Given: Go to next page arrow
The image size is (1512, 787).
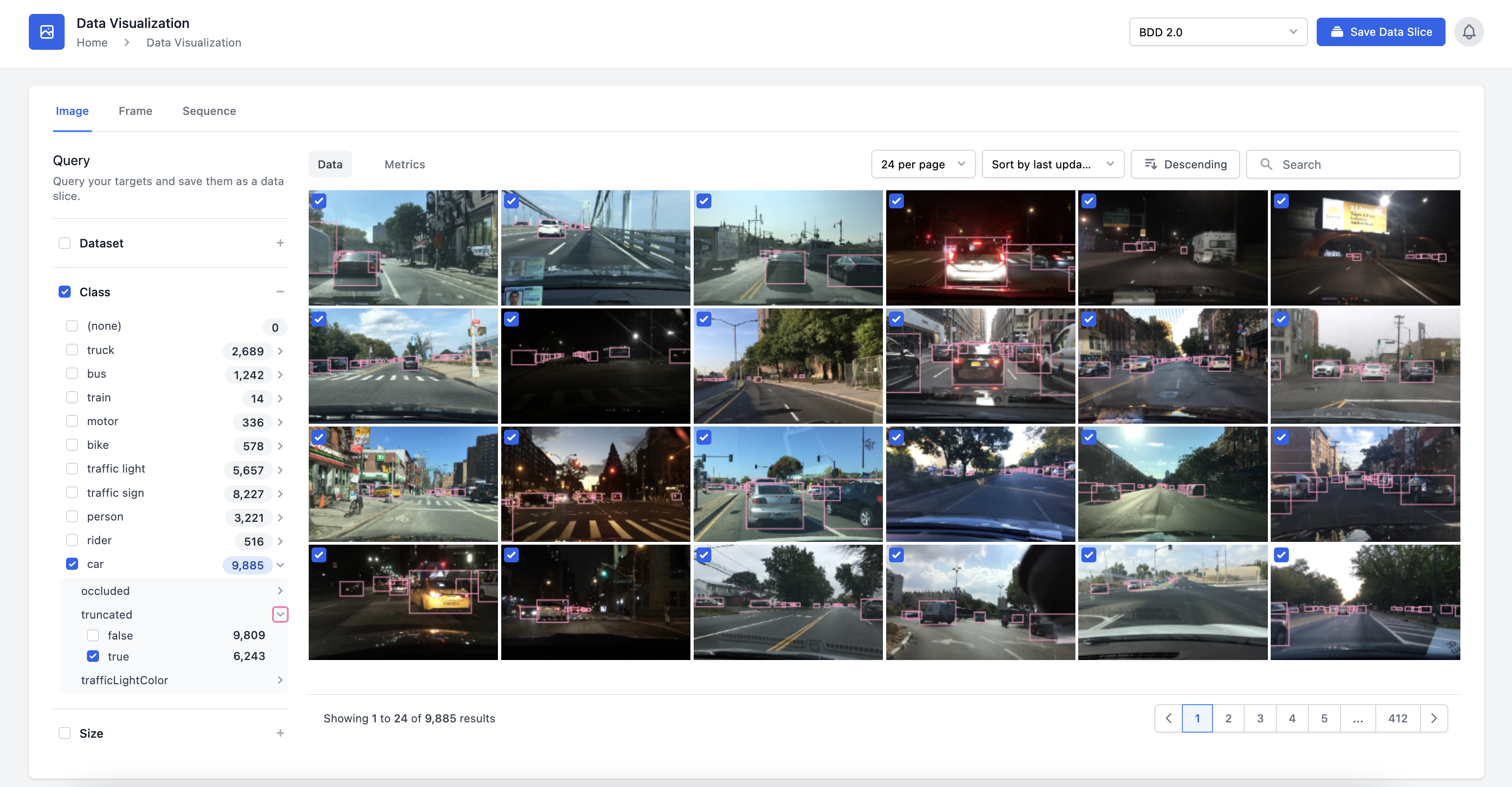Looking at the screenshot, I should pyautogui.click(x=1433, y=718).
